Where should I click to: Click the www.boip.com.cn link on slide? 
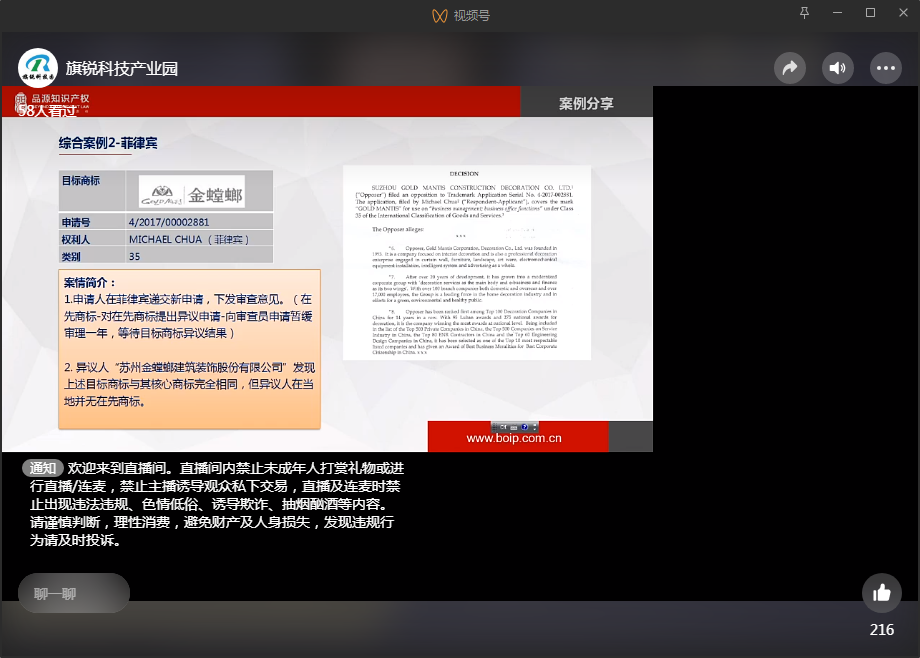pyautogui.click(x=514, y=438)
